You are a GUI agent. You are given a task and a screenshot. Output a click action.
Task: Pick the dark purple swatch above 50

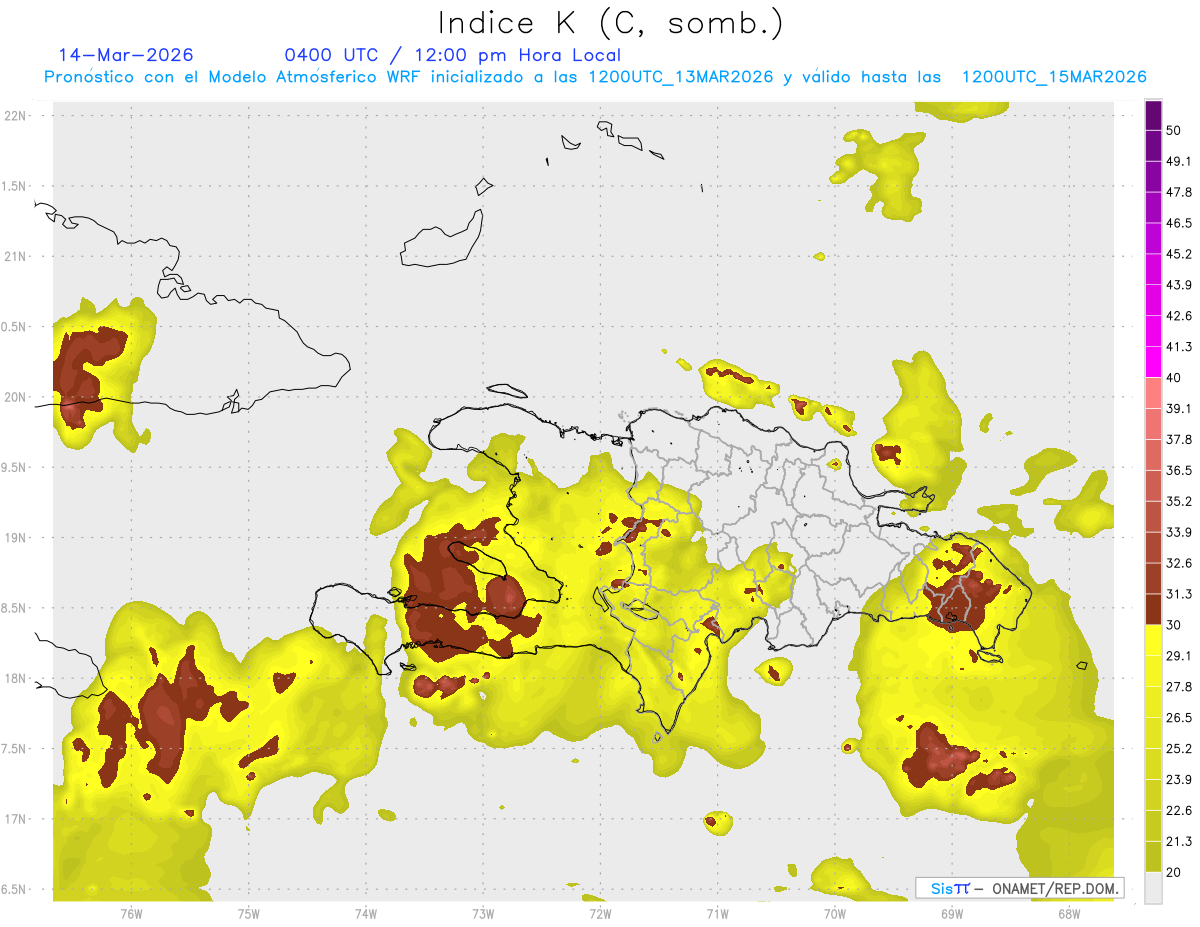pos(1153,115)
